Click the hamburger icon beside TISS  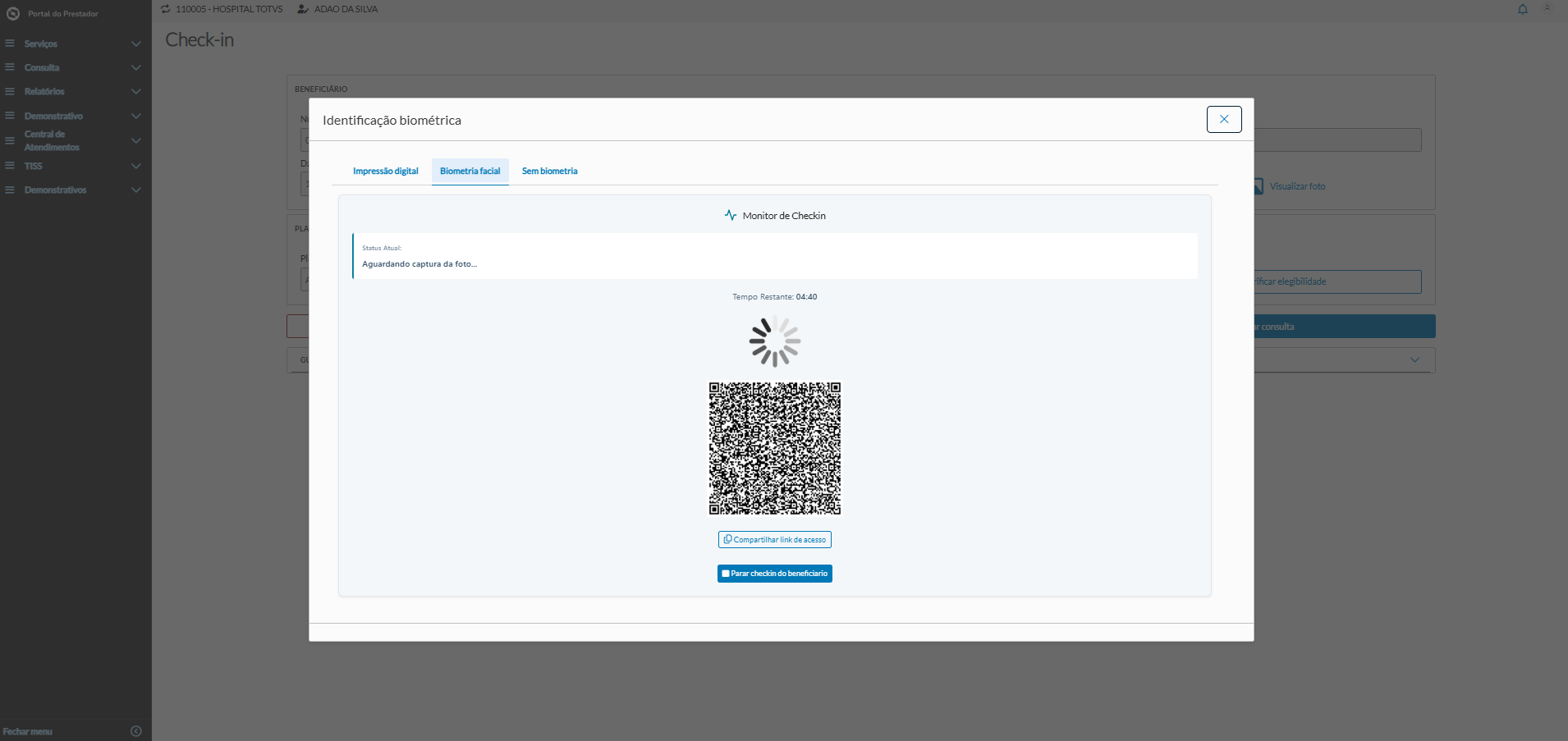pyautogui.click(x=10, y=166)
